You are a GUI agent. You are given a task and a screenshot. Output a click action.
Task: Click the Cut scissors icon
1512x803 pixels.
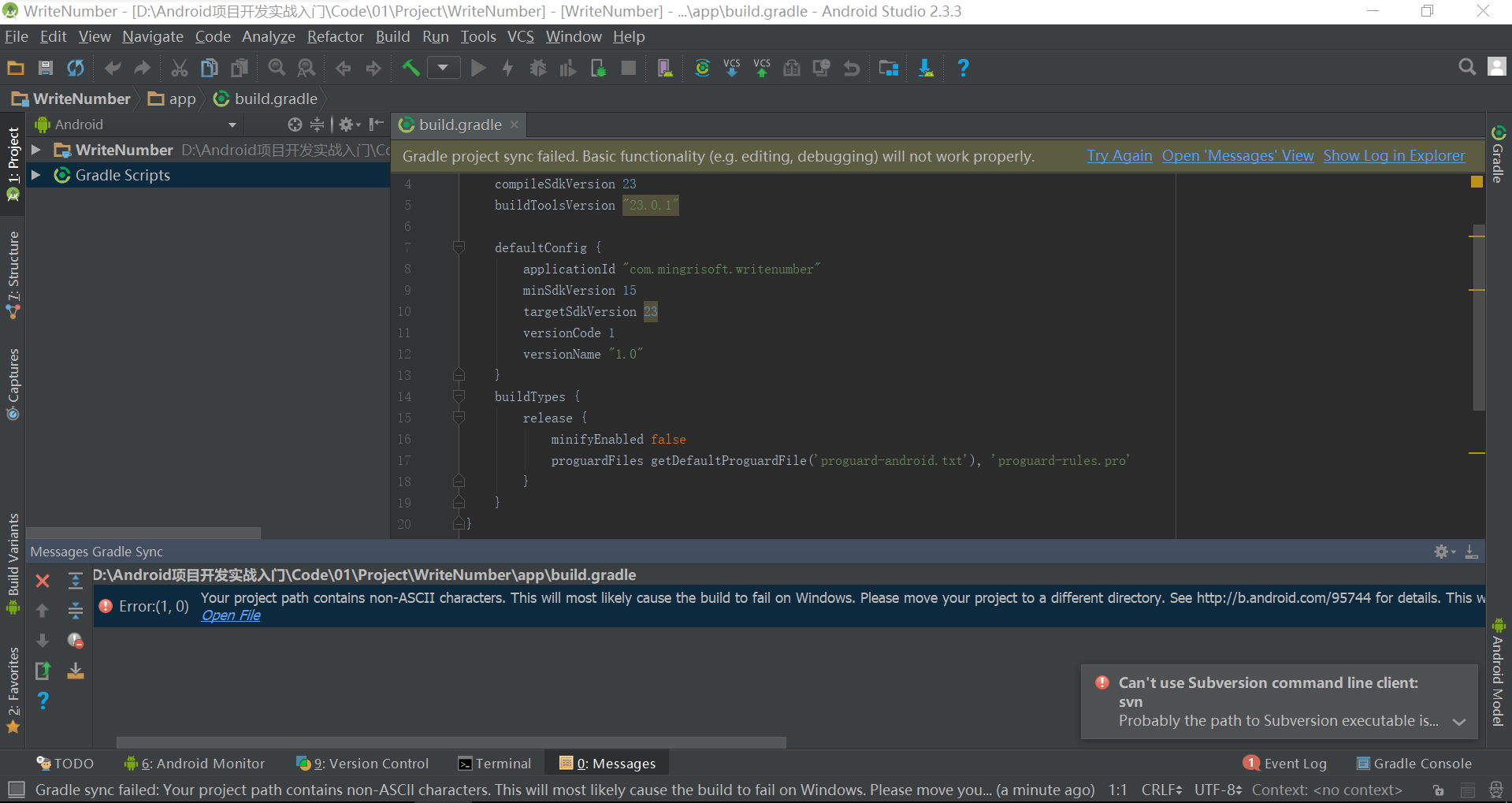pos(180,69)
